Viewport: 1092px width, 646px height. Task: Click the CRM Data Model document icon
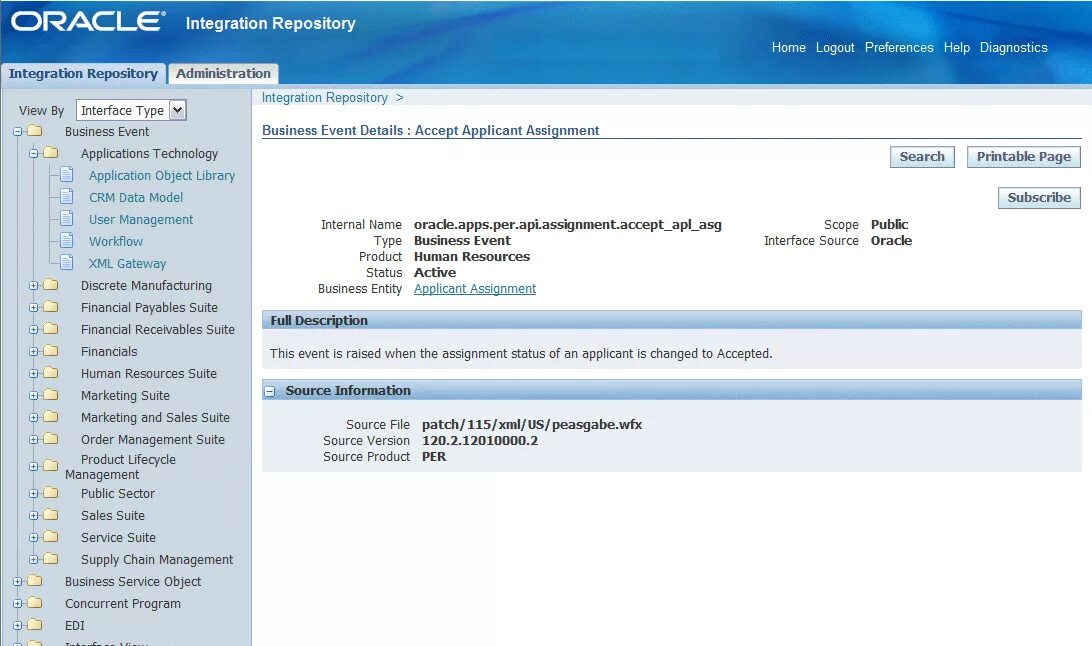coord(67,196)
